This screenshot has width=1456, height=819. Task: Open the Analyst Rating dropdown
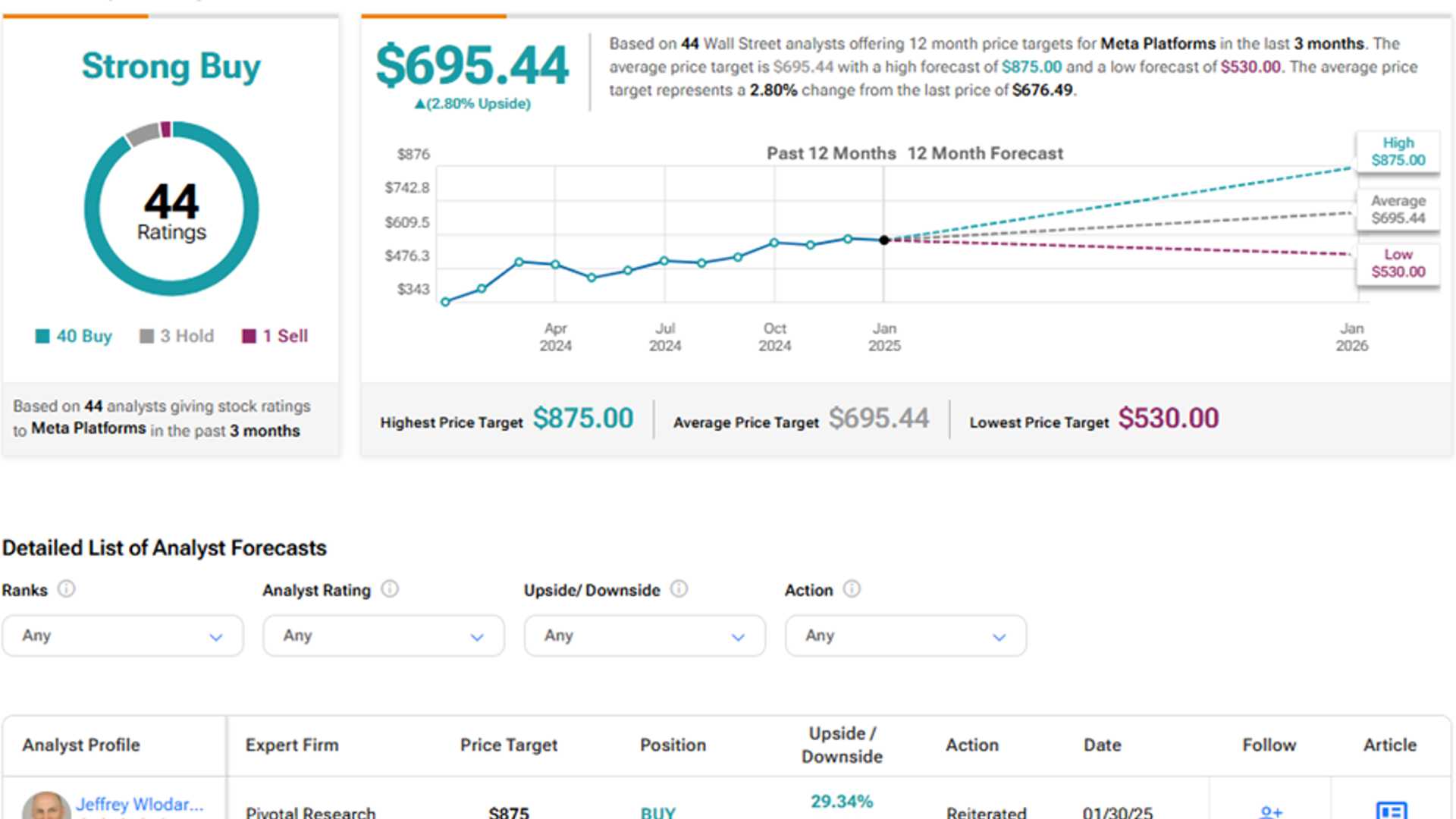pos(383,635)
